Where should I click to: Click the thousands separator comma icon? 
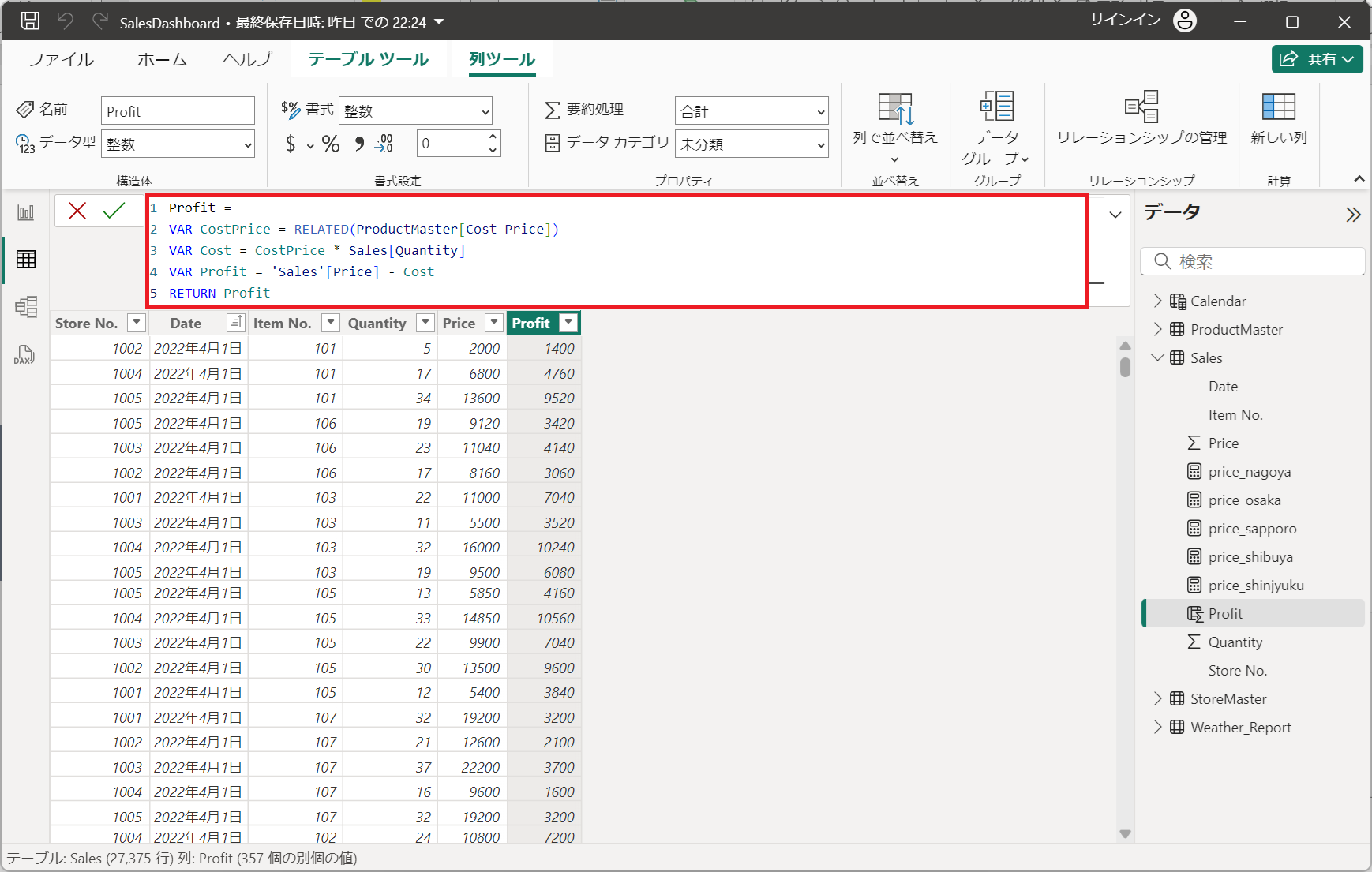[359, 144]
